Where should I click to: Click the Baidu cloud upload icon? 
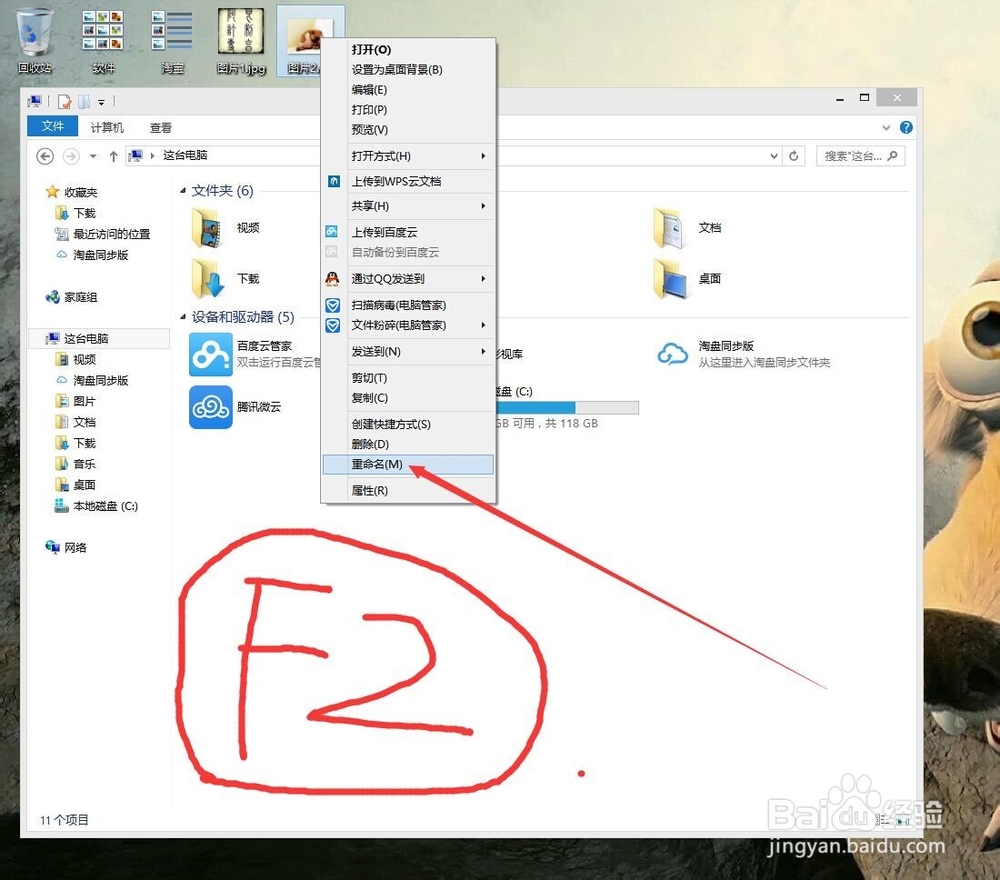pyautogui.click(x=332, y=231)
